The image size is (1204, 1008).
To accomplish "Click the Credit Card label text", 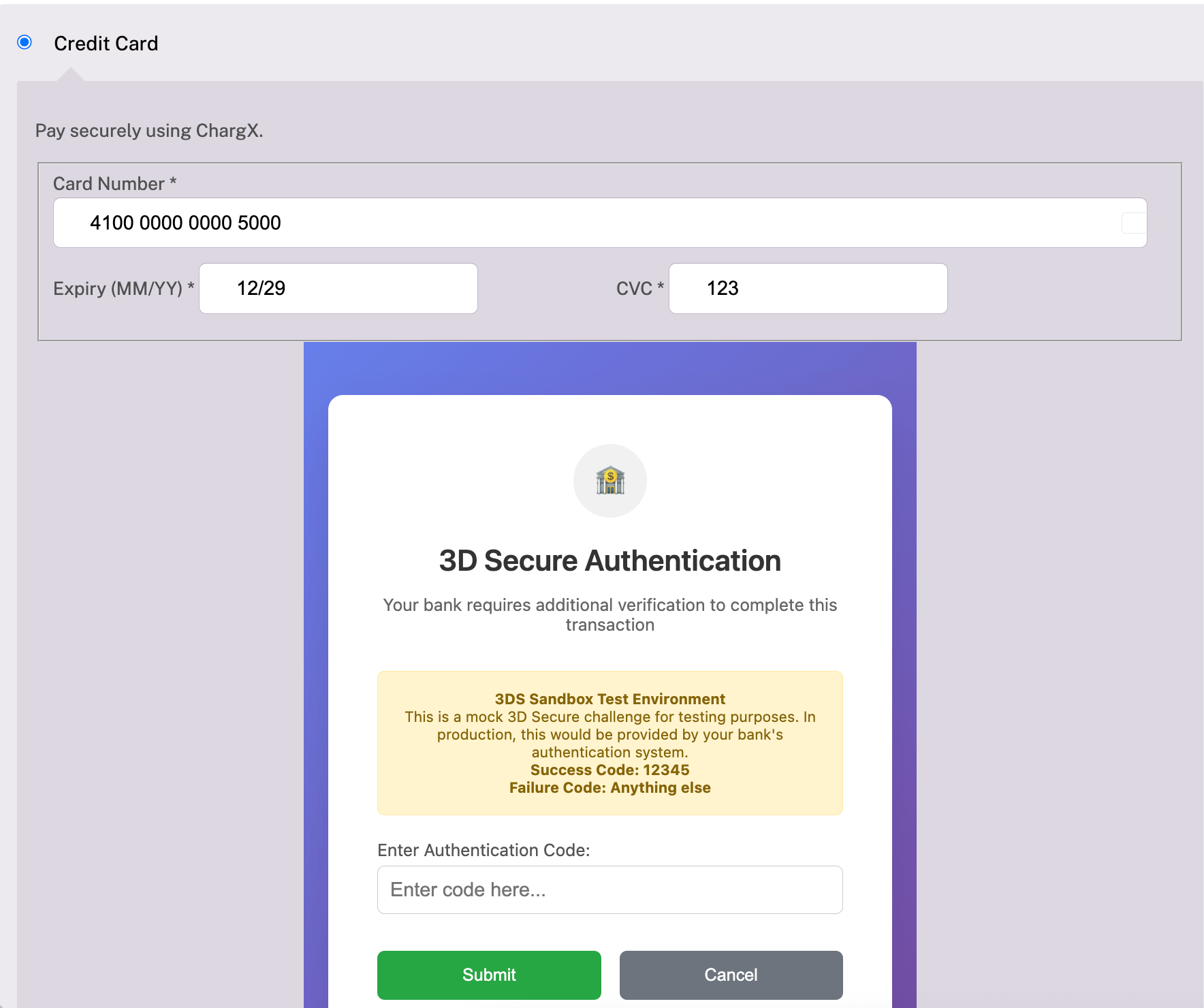I will tap(106, 43).
